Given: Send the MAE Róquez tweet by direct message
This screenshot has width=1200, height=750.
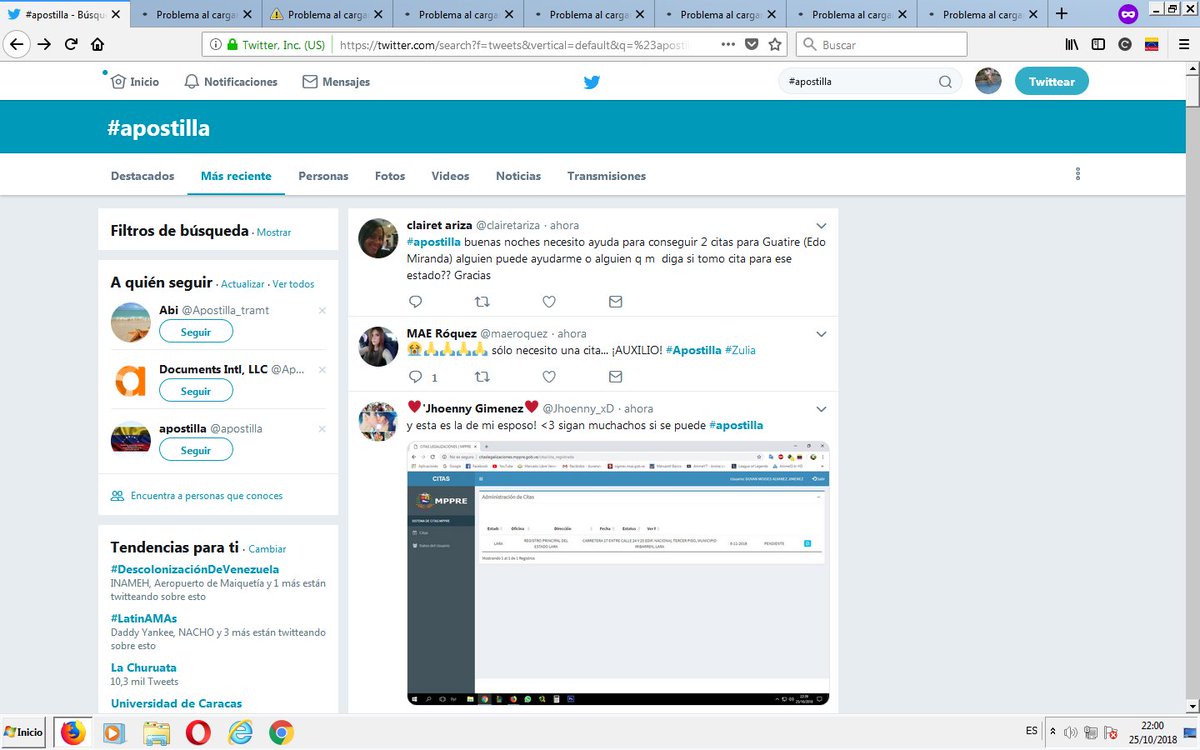Looking at the screenshot, I should (x=615, y=377).
